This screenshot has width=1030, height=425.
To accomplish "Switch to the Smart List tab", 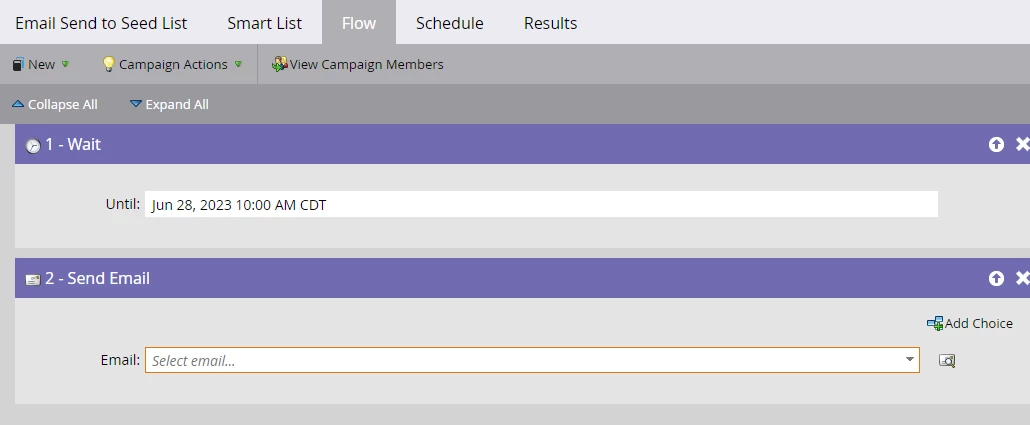I will tap(265, 23).
